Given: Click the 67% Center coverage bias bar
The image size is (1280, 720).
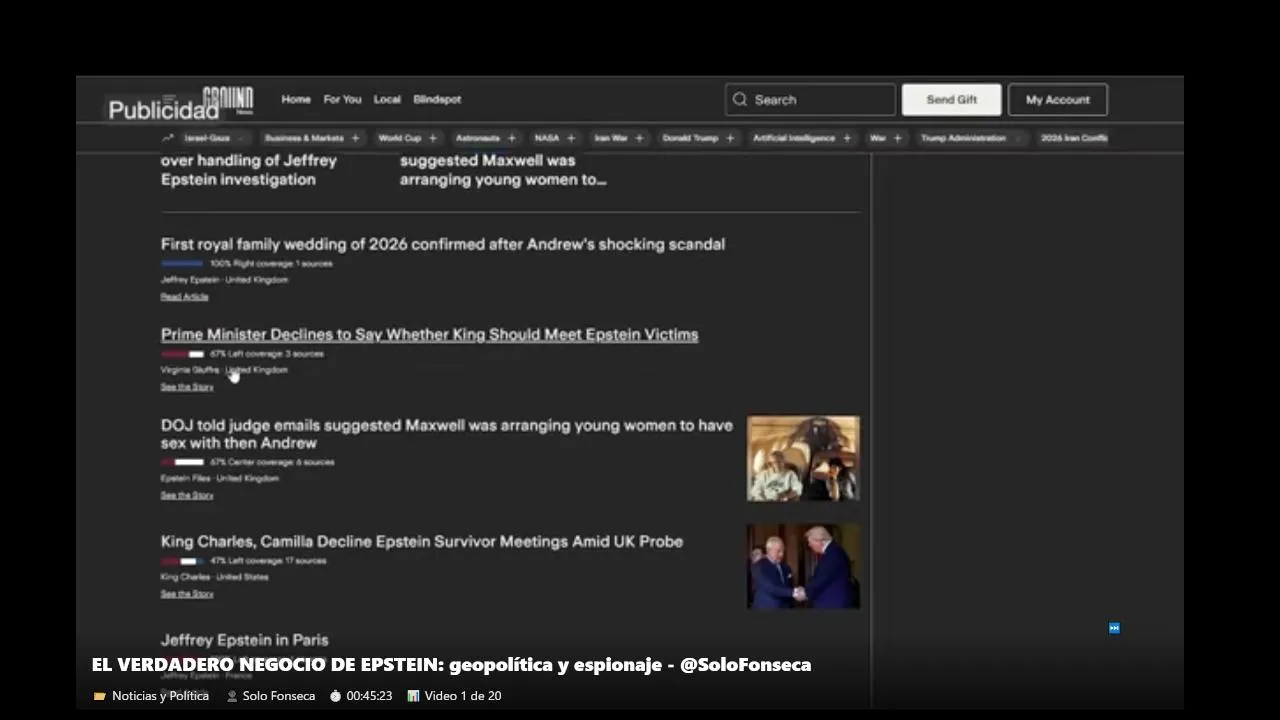Looking at the screenshot, I should pos(182,462).
